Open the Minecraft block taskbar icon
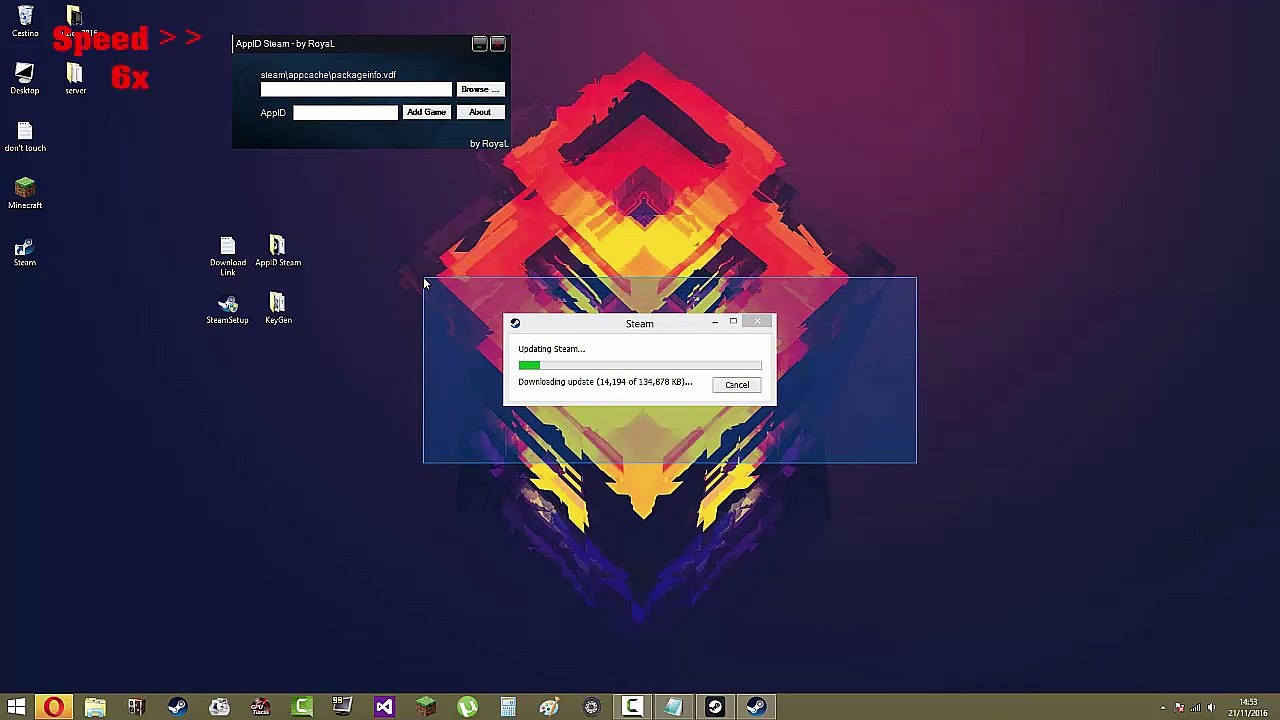The image size is (1280, 720). [x=426, y=707]
